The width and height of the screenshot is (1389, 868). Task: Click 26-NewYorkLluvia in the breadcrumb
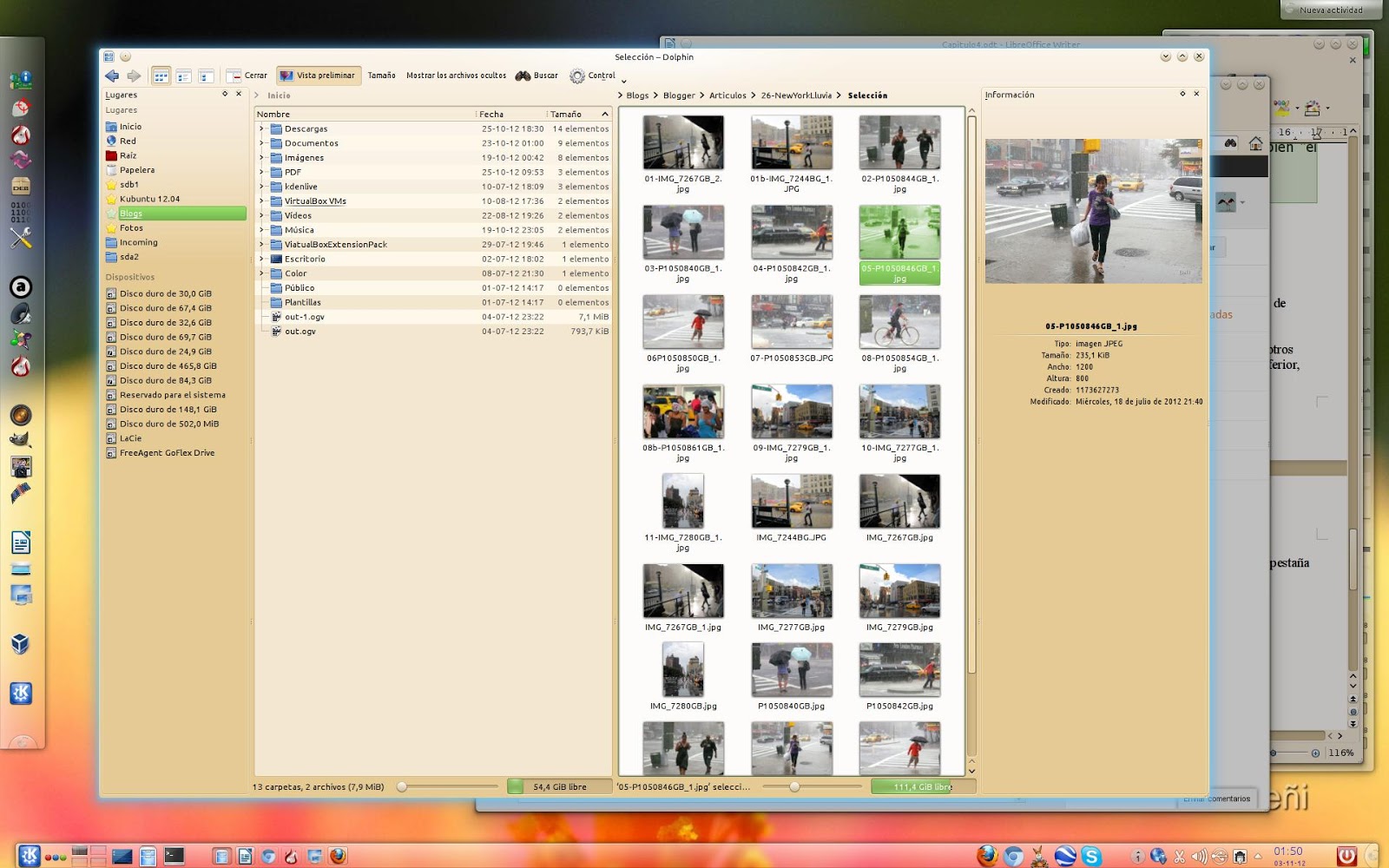click(x=796, y=95)
